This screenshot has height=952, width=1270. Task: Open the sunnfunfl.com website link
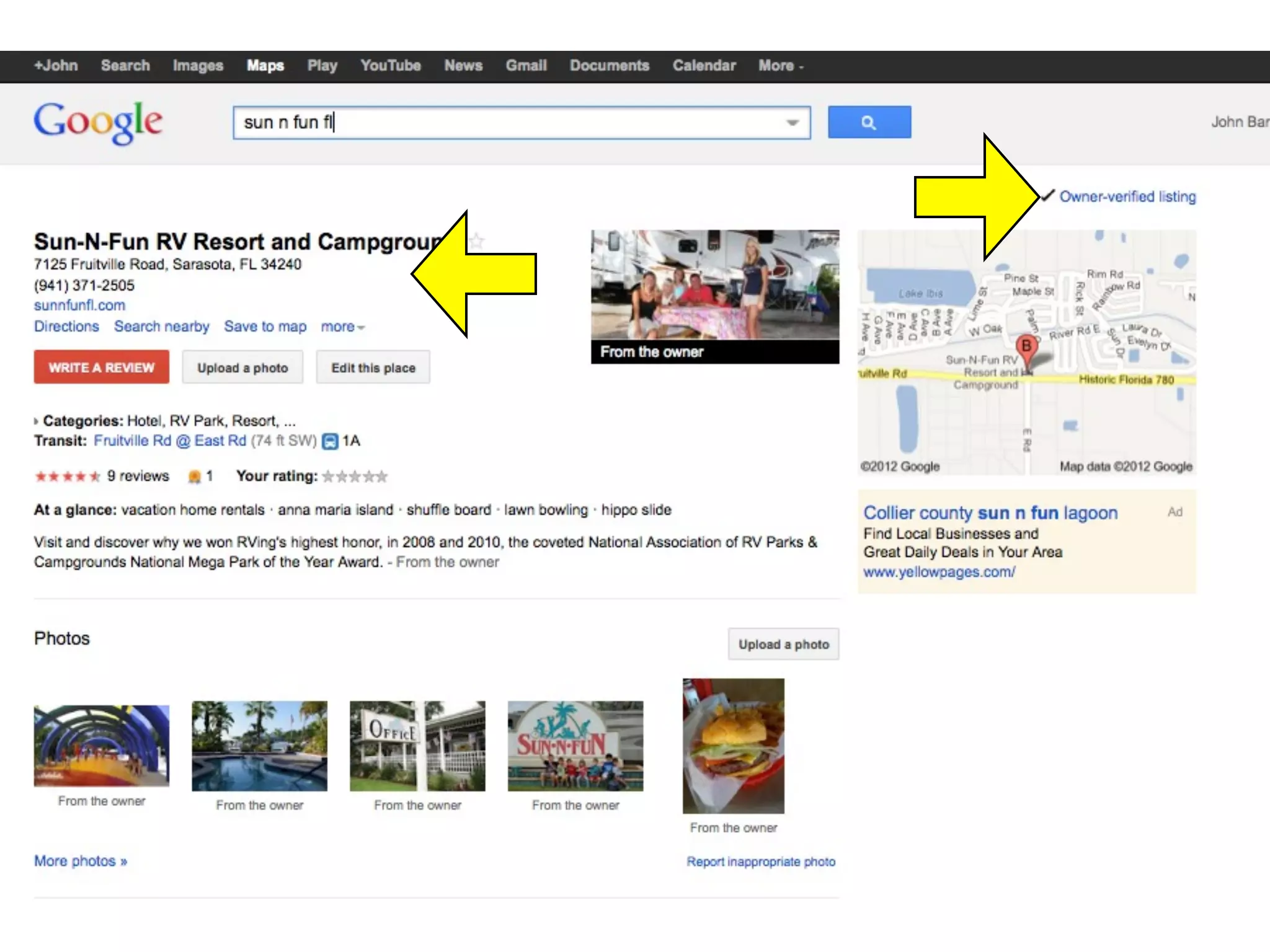click(79, 305)
